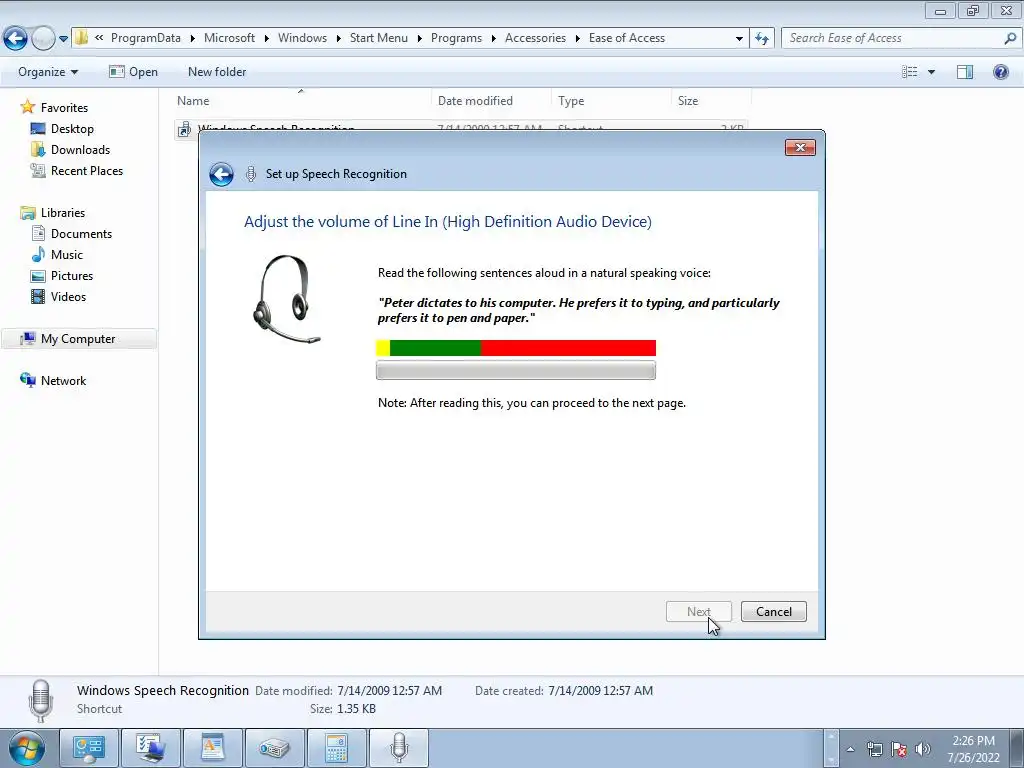
Task: Select Accessories in the address breadcrumb
Action: [x=536, y=38]
